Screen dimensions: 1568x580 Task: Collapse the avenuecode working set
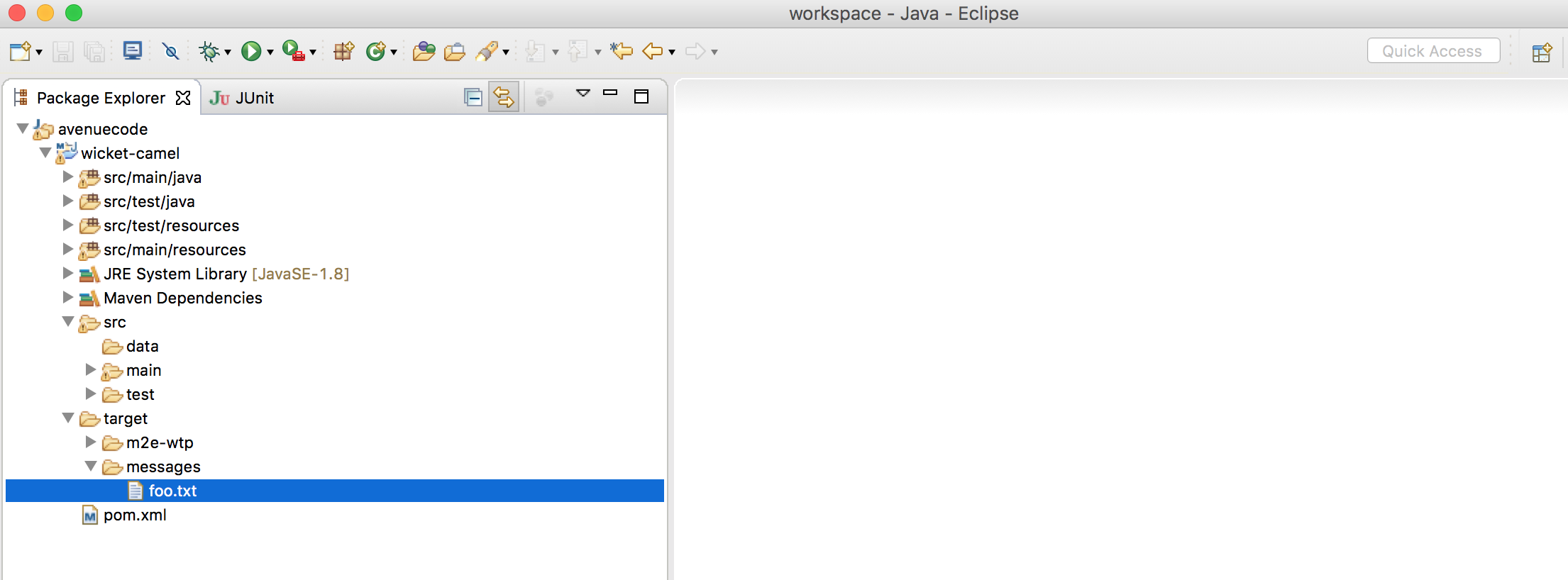[x=23, y=128]
